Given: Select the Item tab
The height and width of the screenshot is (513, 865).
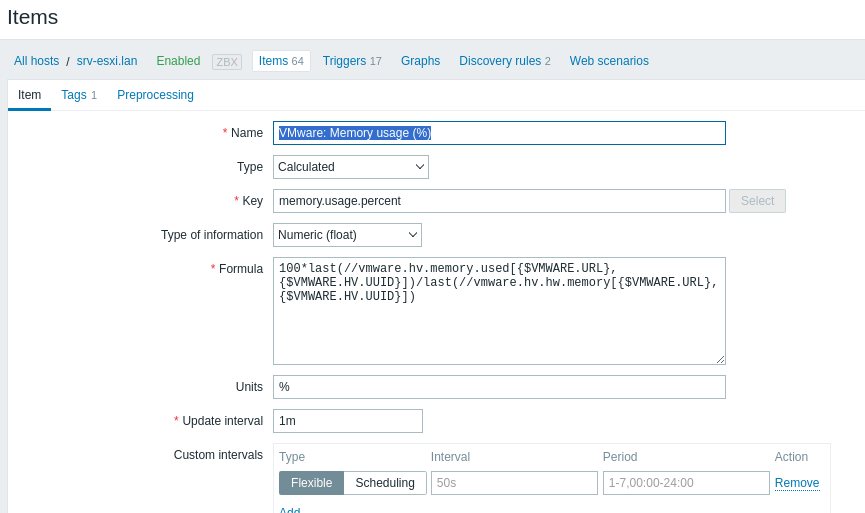Looking at the screenshot, I should coord(29,95).
